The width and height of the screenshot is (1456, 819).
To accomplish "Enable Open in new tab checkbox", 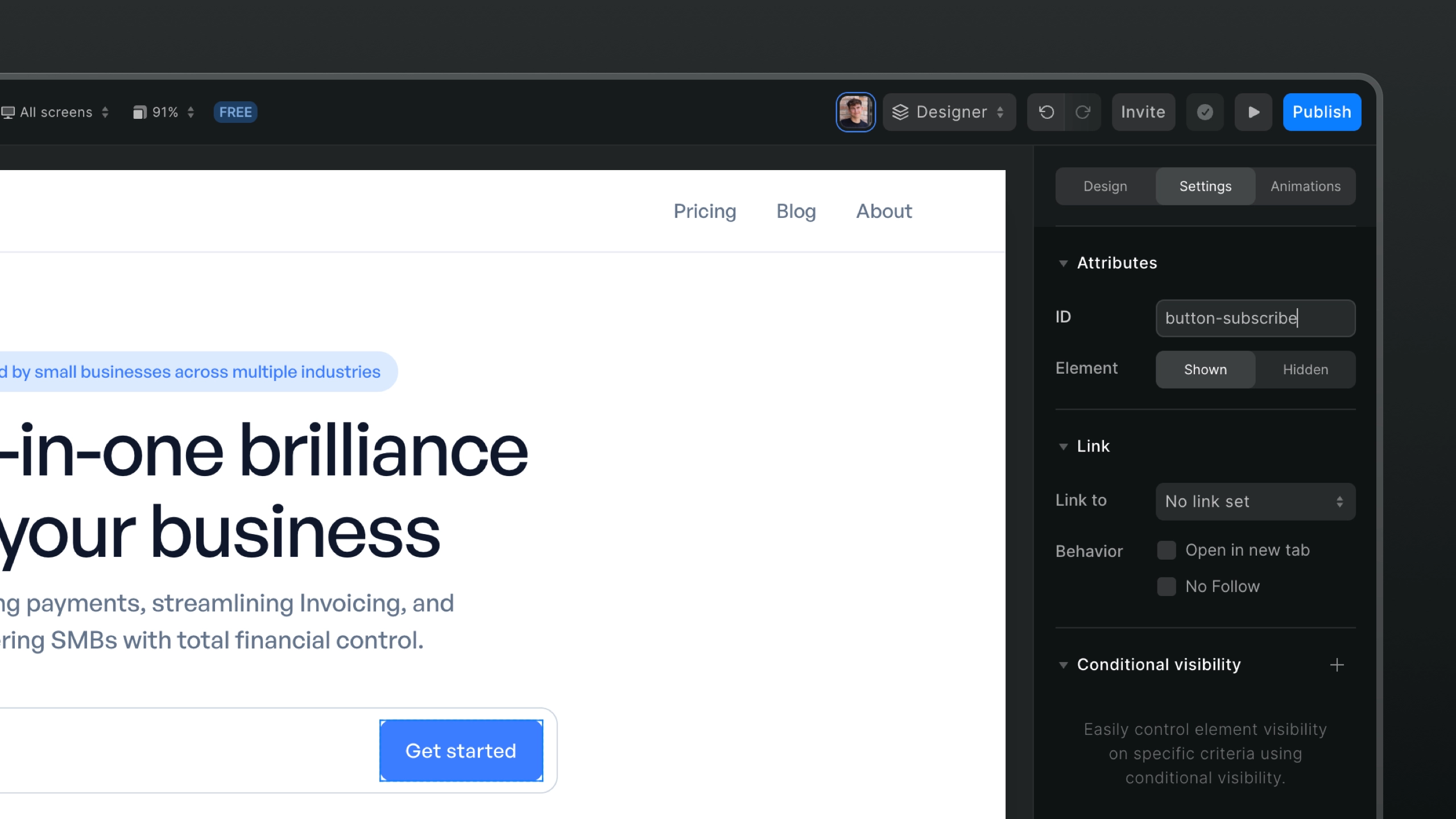I will tap(1167, 550).
